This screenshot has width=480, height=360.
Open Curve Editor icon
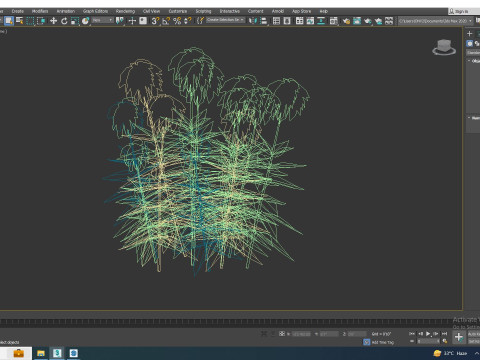pos(310,21)
